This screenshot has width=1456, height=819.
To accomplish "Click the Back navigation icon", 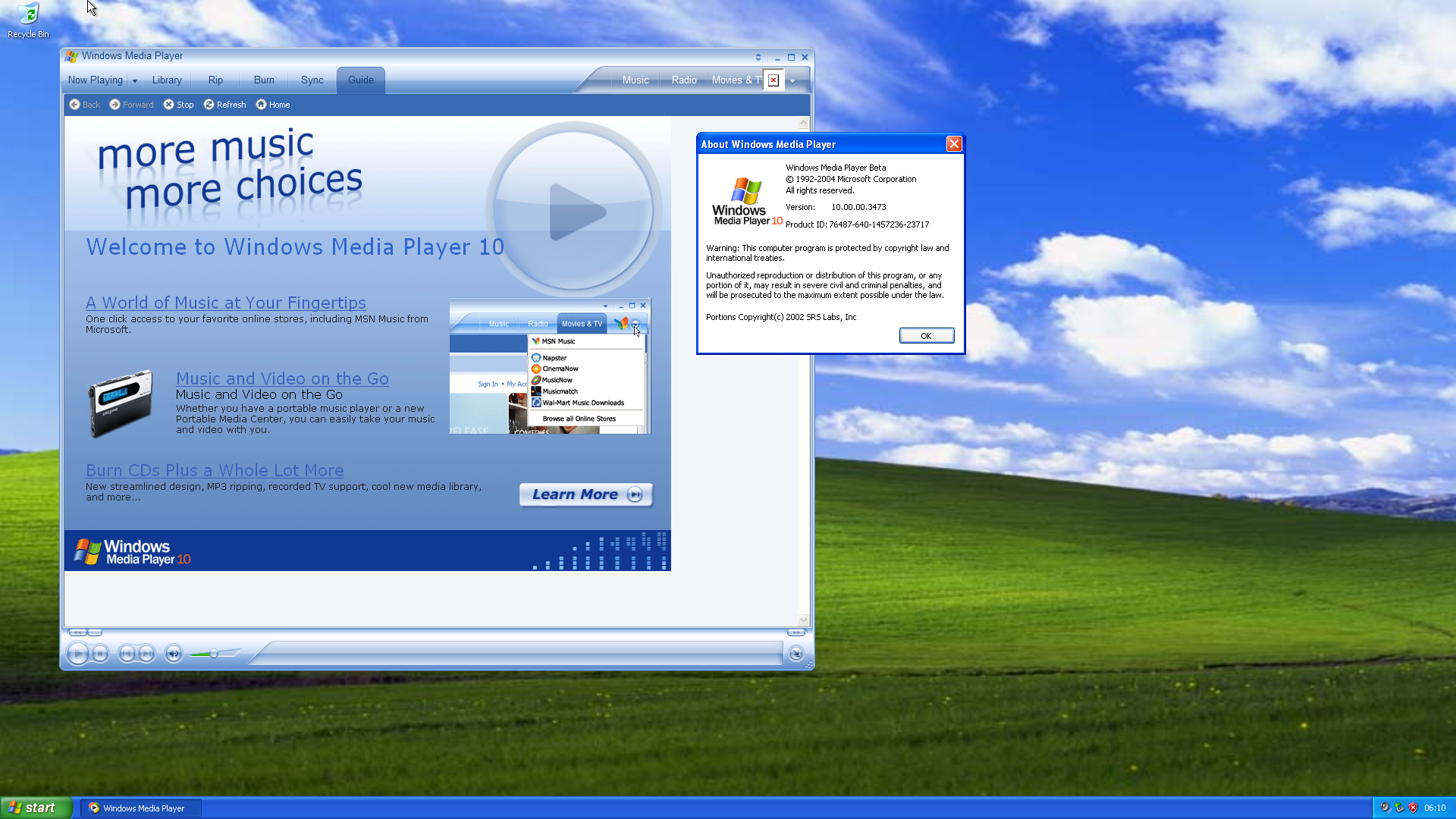I will (74, 105).
